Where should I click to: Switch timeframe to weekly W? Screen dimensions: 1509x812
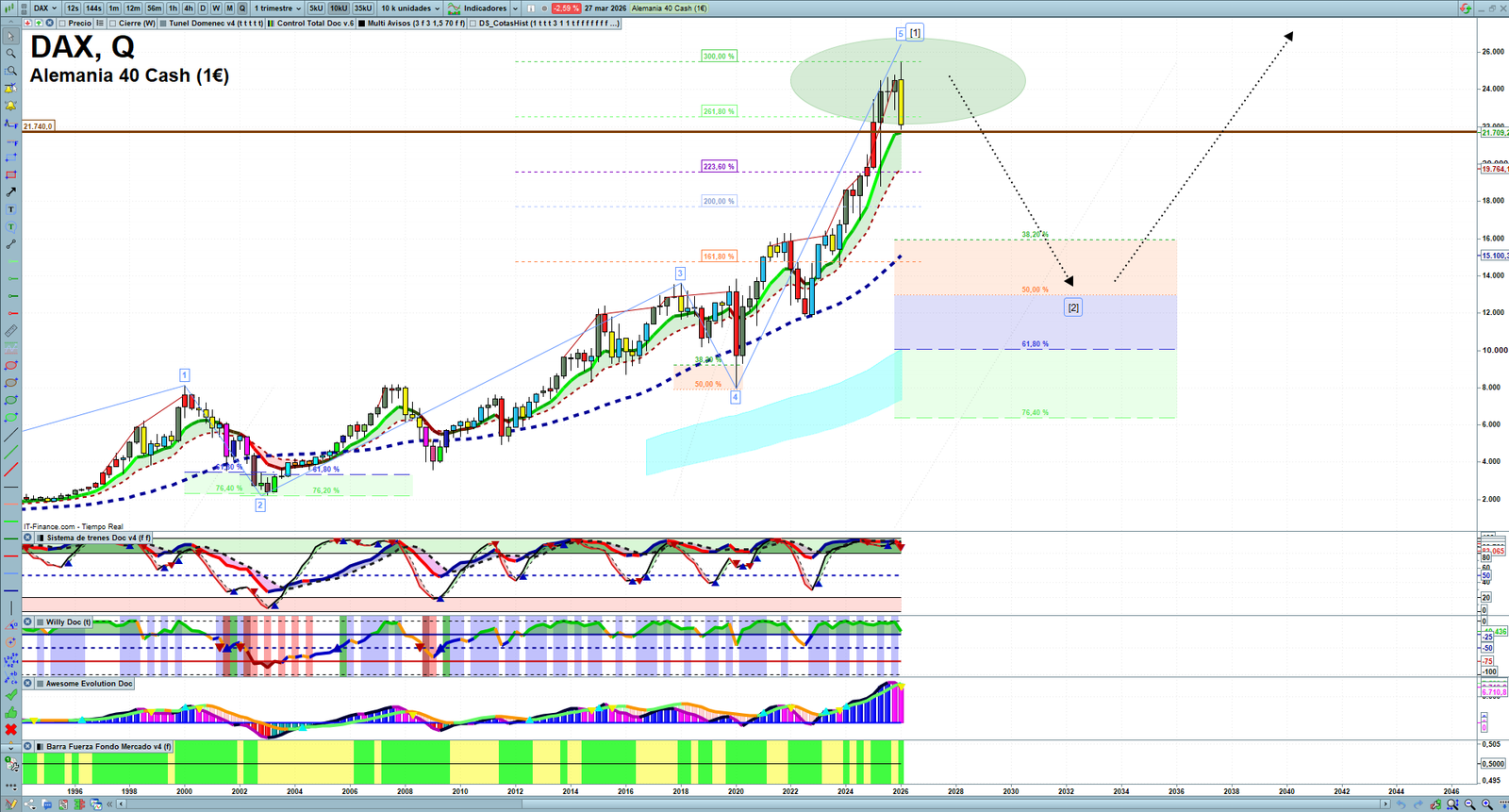[x=216, y=8]
